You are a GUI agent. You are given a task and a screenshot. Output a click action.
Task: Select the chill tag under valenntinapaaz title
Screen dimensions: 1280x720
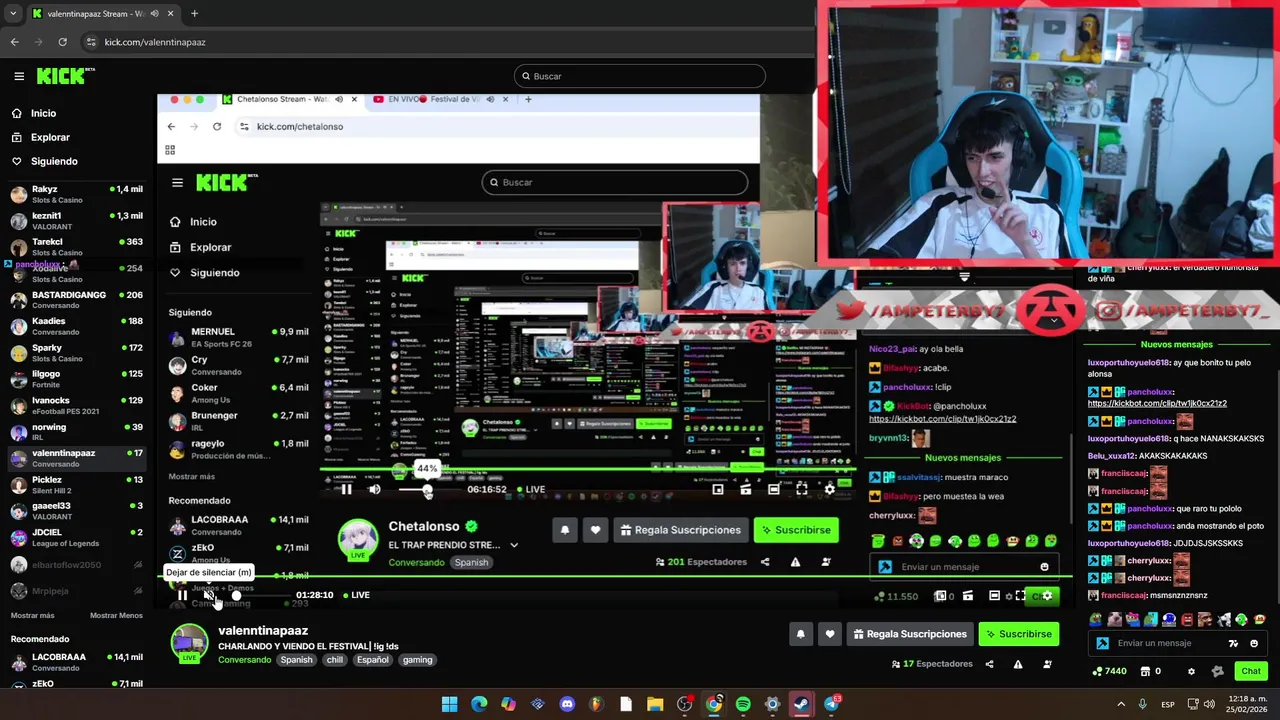point(334,660)
